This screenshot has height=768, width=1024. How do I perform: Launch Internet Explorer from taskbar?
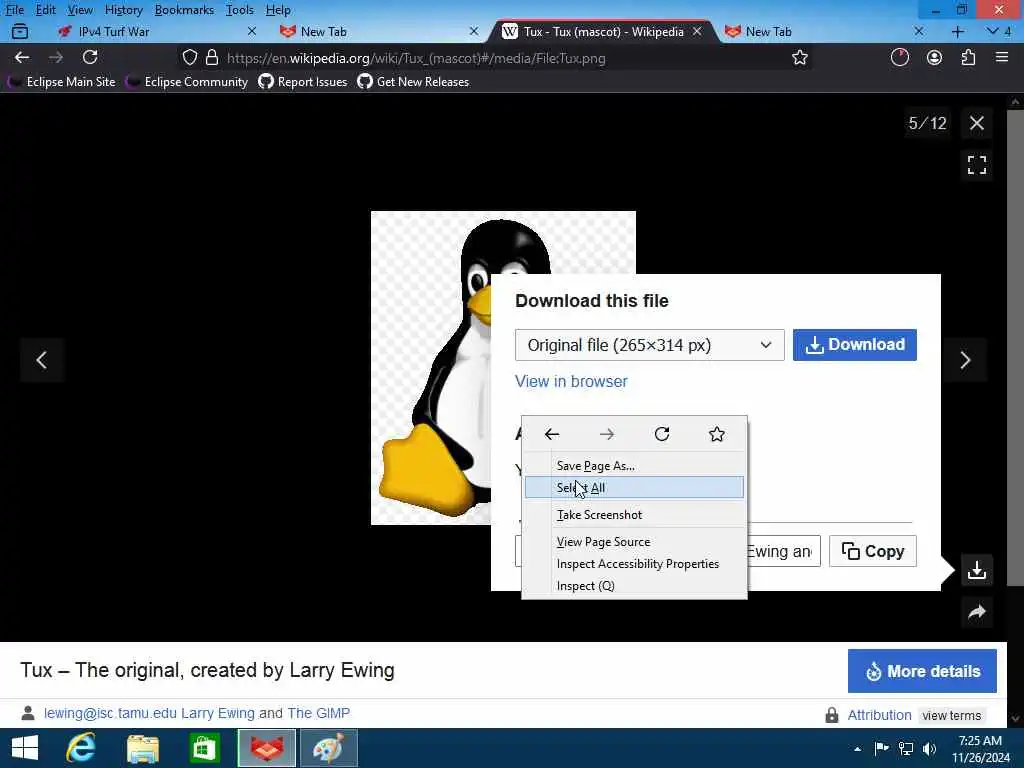pos(81,748)
